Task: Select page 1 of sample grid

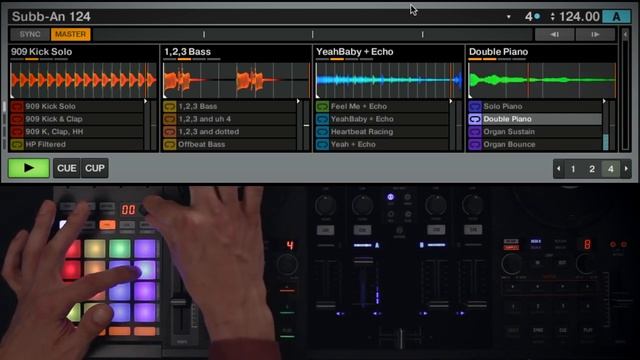Action: pyautogui.click(x=573, y=169)
